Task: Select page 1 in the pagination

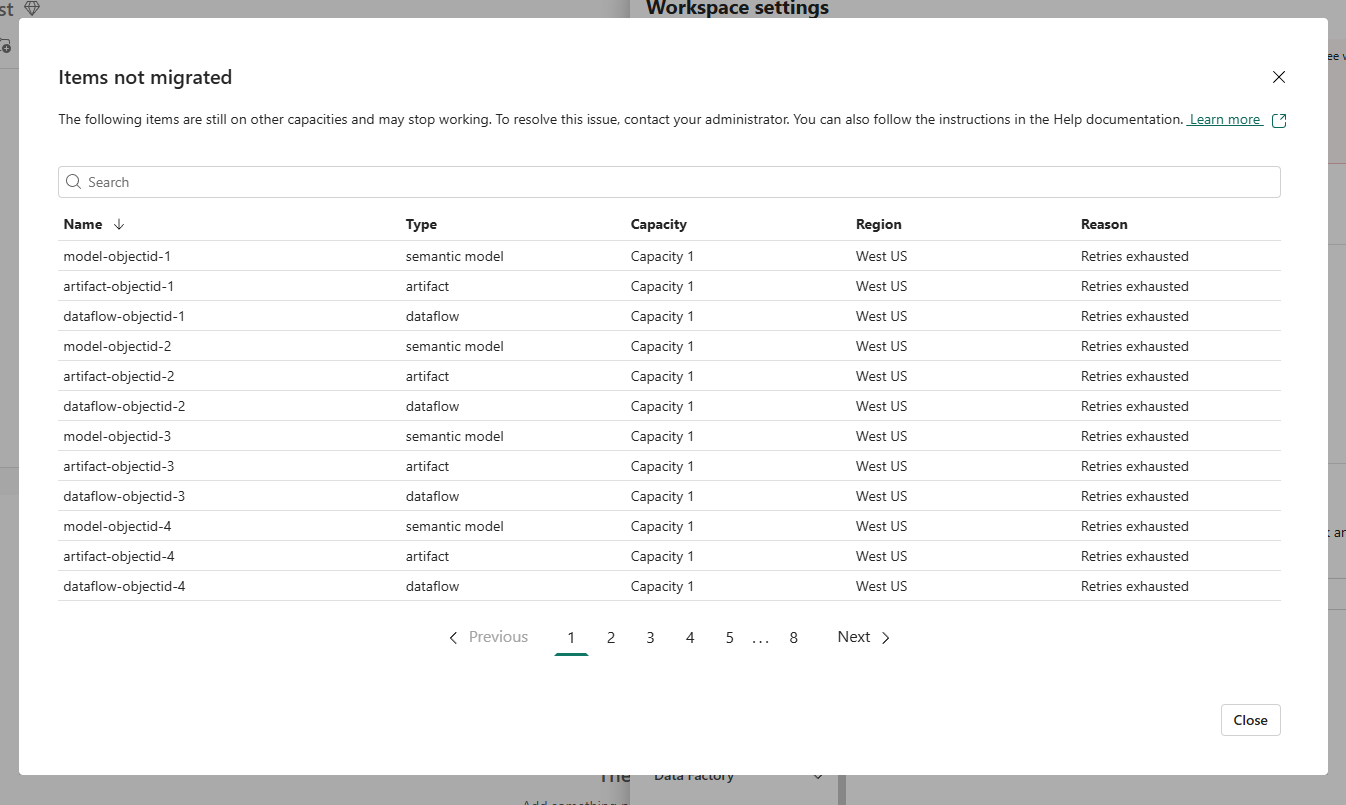Action: click(571, 638)
